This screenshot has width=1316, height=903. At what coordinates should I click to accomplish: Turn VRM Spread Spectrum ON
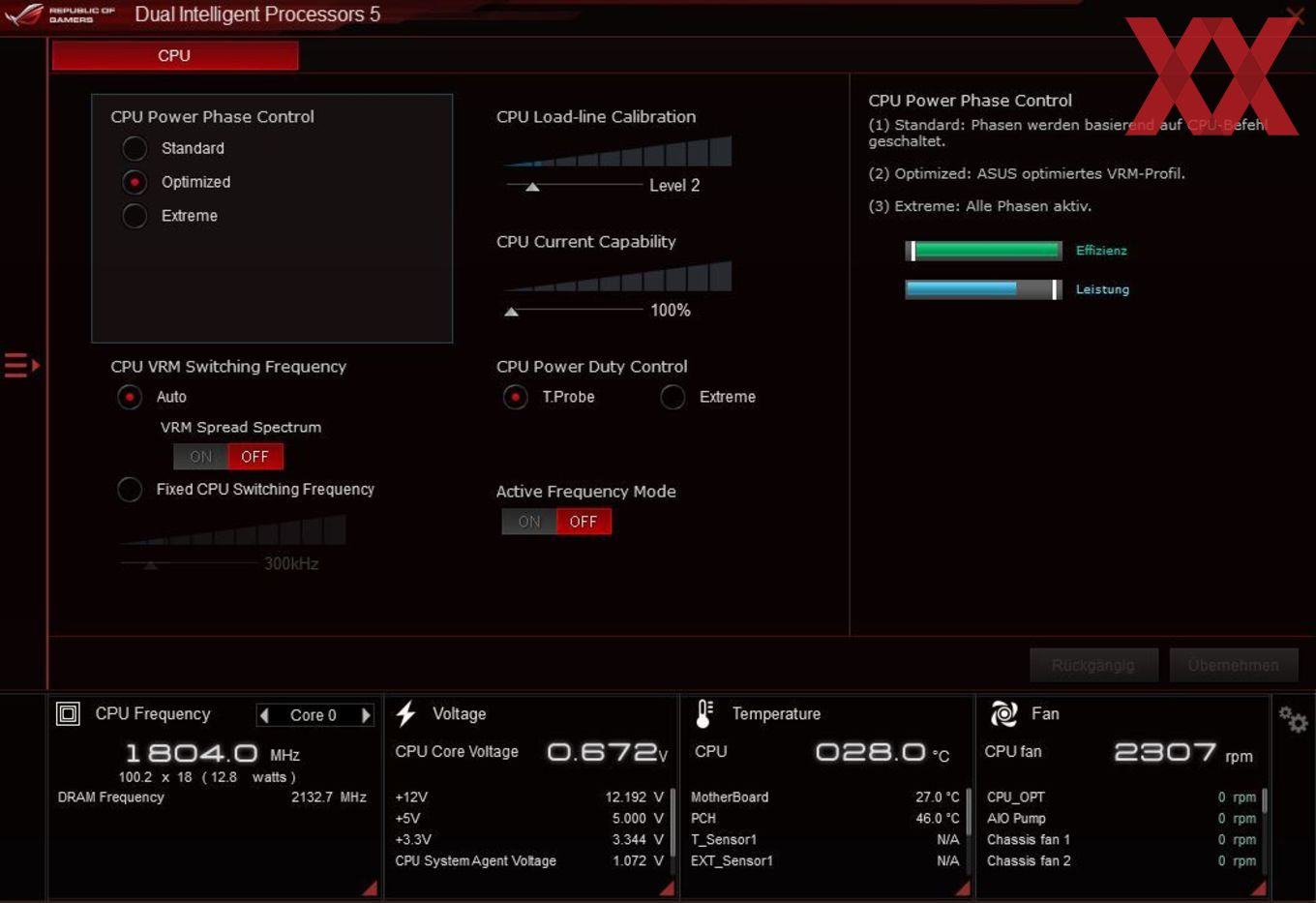tap(200, 457)
